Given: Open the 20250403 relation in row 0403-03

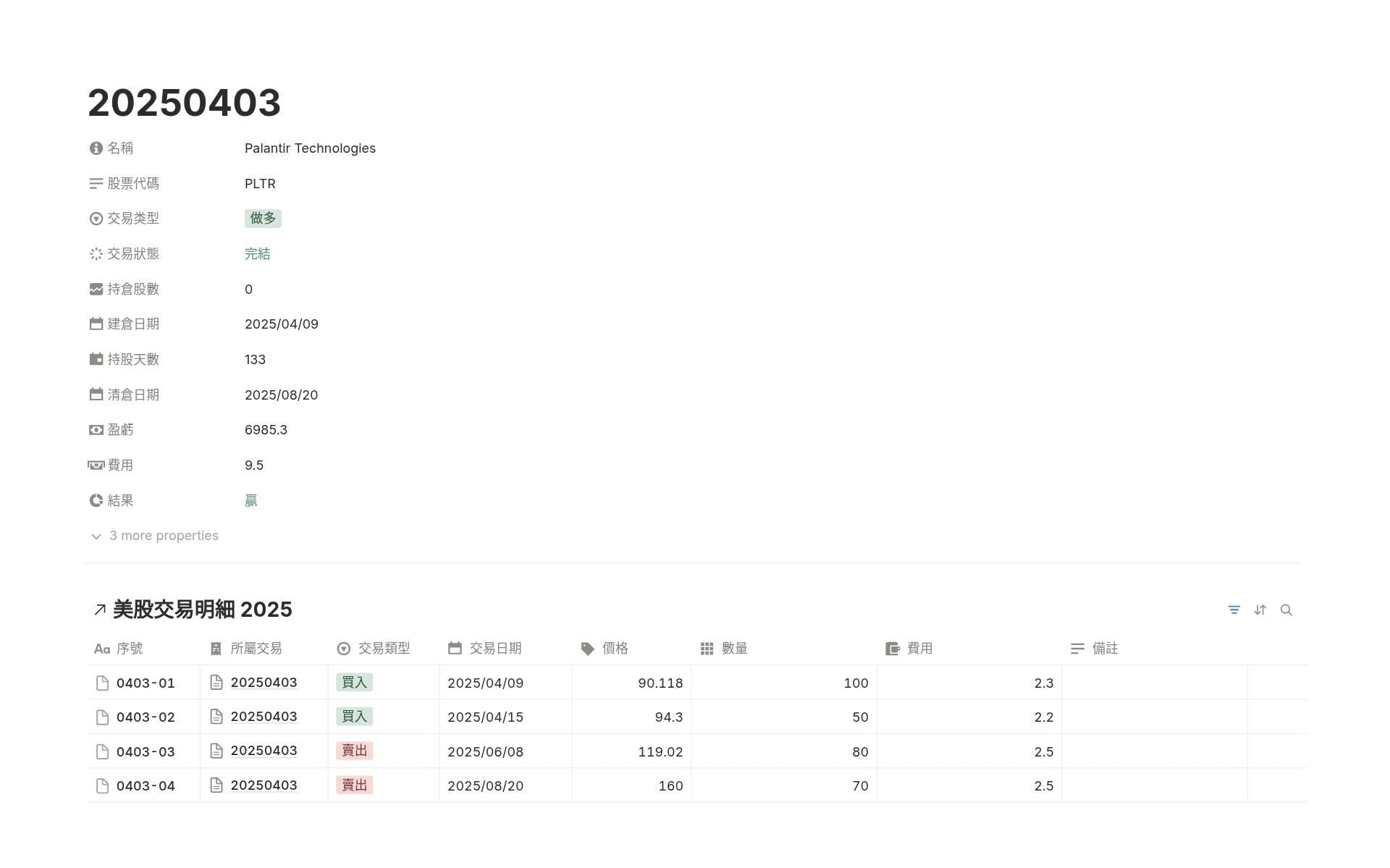Looking at the screenshot, I should pyautogui.click(x=264, y=751).
